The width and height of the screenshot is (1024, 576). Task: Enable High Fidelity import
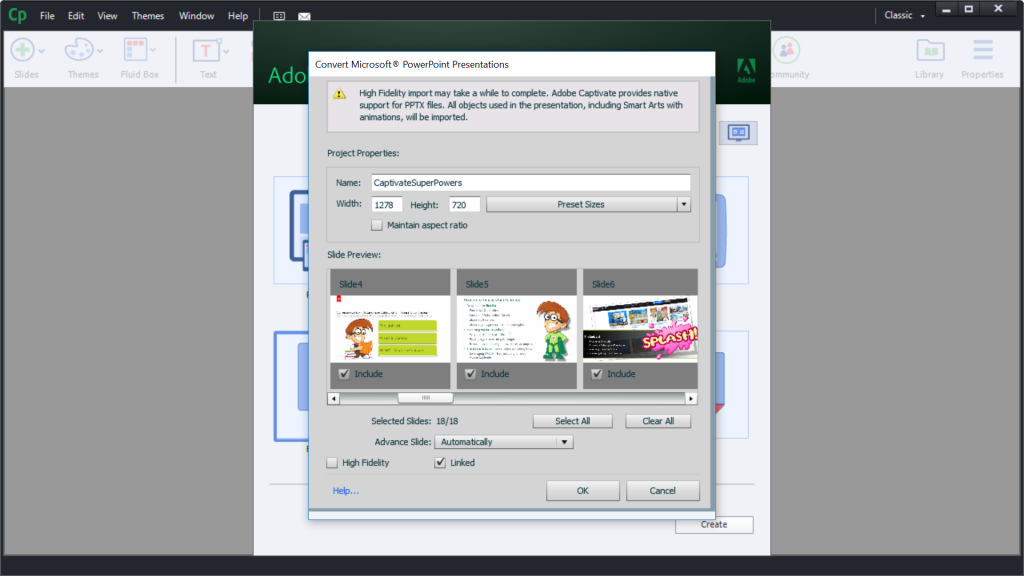tap(332, 462)
